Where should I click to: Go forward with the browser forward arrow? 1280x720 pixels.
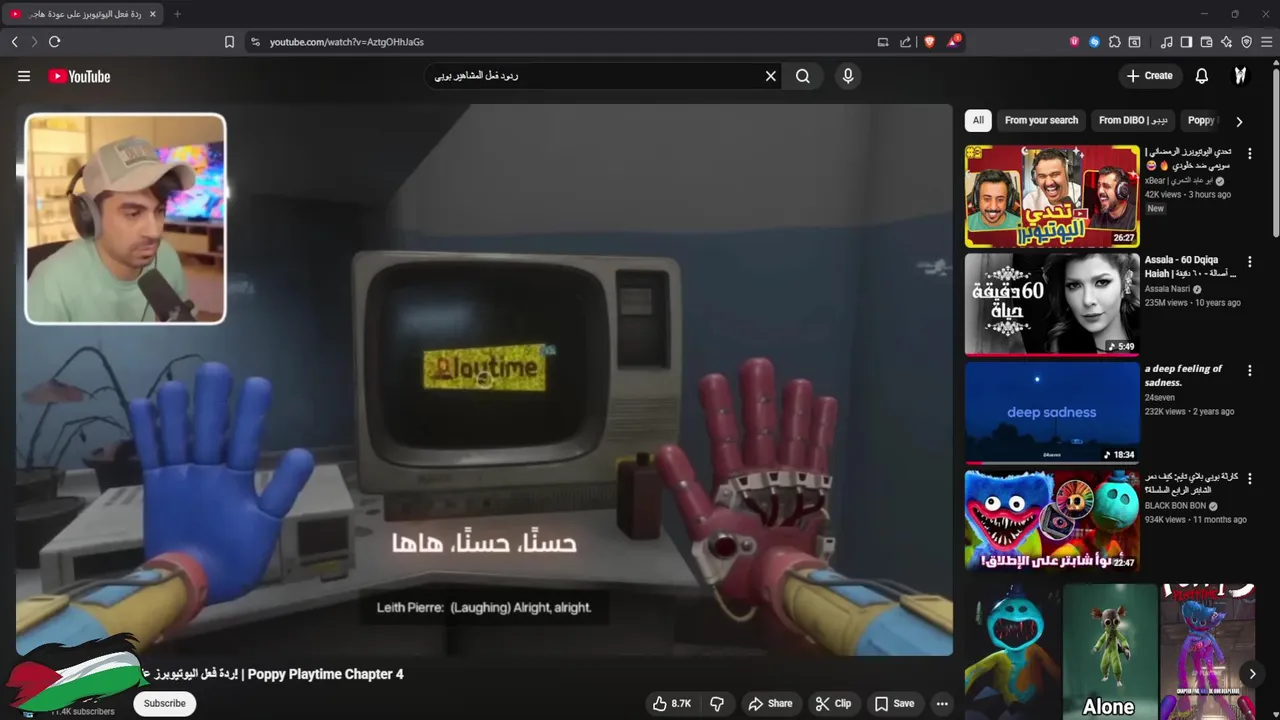[x=34, y=42]
